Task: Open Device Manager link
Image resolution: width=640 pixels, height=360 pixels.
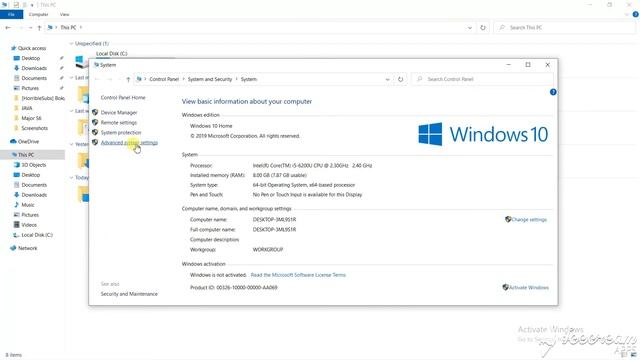Action: [x=119, y=112]
